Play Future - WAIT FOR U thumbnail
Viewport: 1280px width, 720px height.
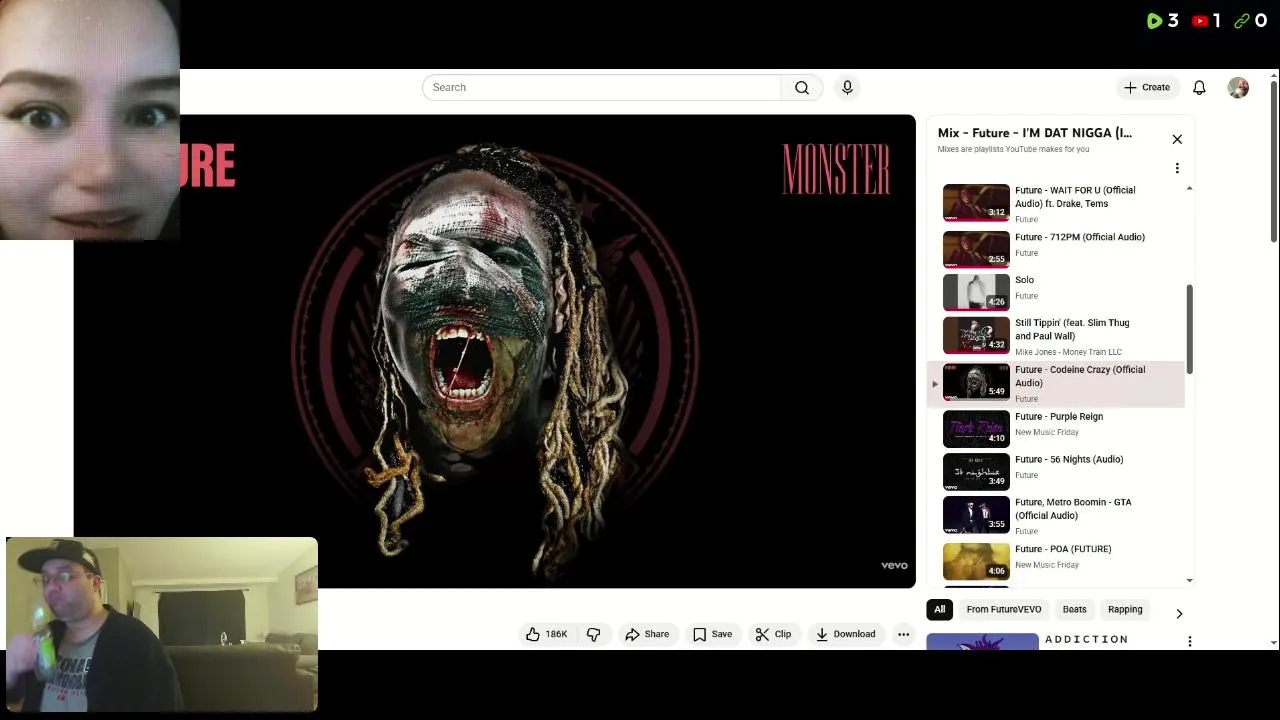tap(976, 202)
